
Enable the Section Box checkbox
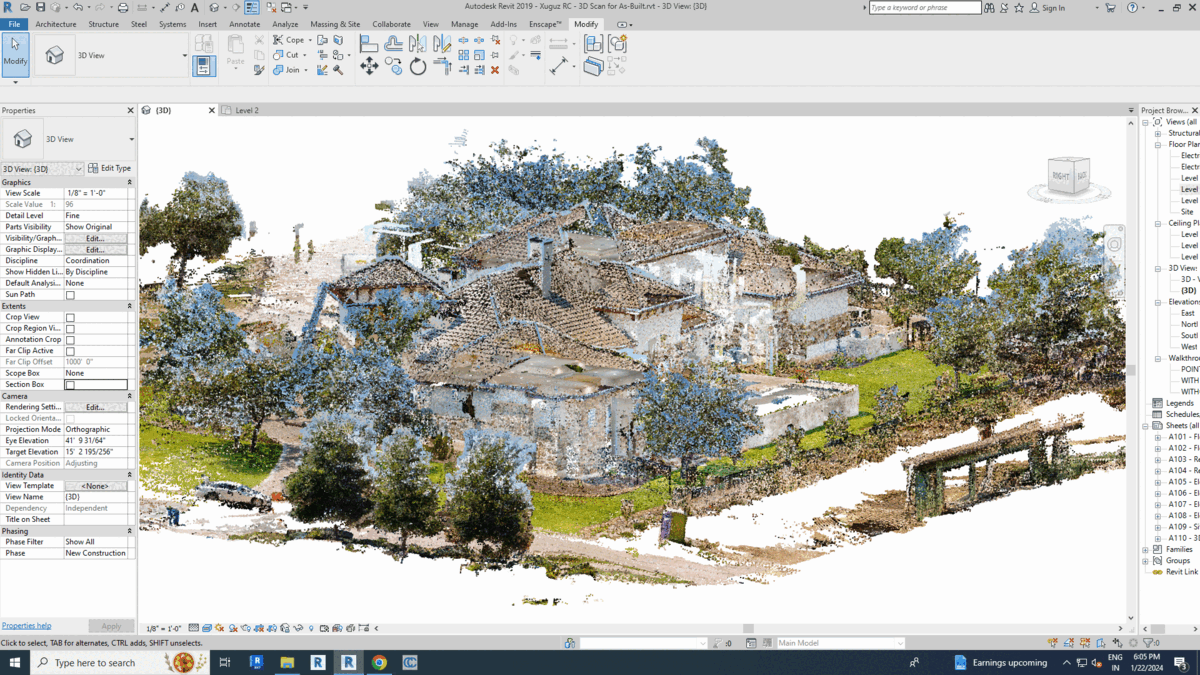(x=70, y=385)
